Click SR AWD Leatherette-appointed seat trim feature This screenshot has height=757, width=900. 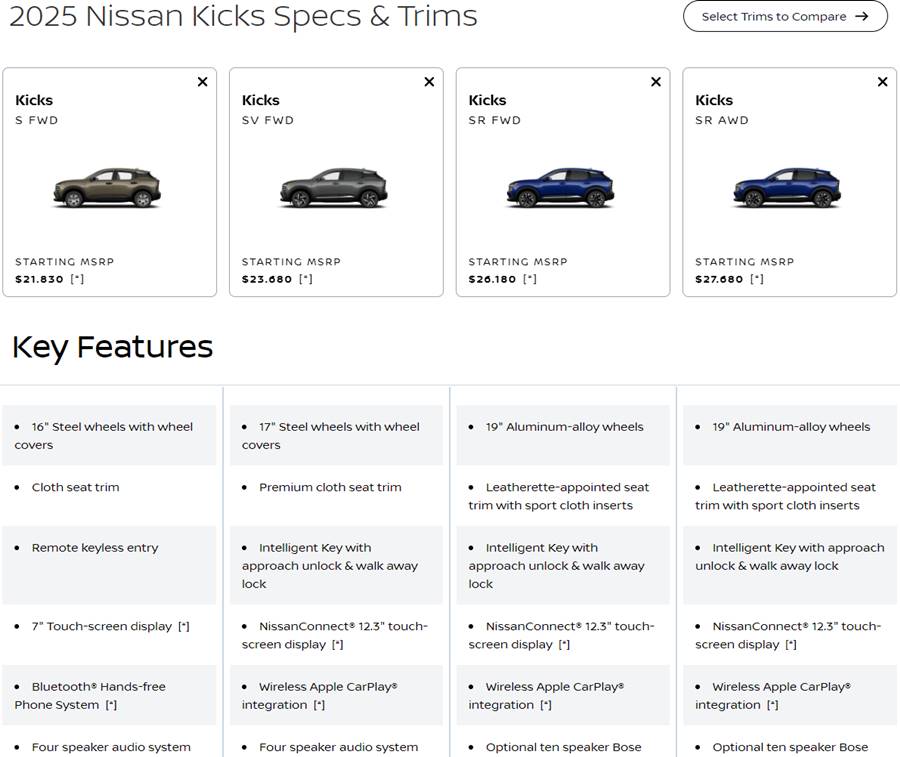point(786,496)
